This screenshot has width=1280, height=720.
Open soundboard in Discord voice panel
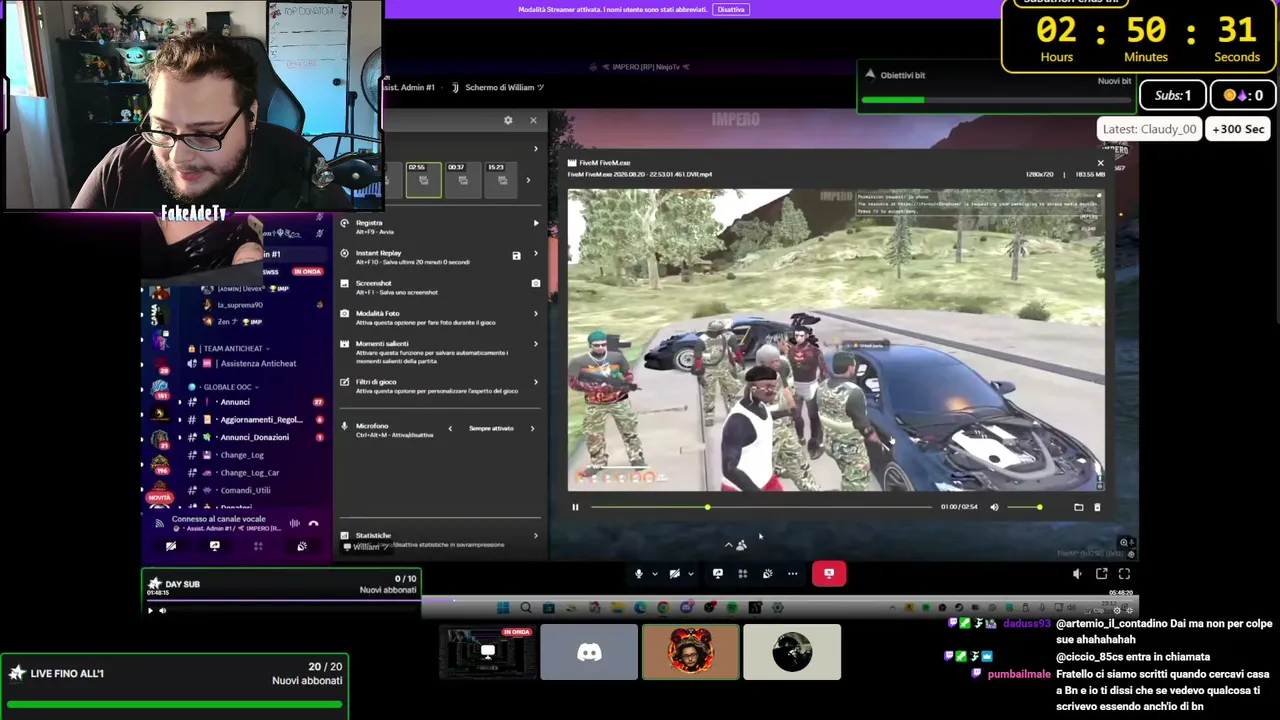coord(302,546)
